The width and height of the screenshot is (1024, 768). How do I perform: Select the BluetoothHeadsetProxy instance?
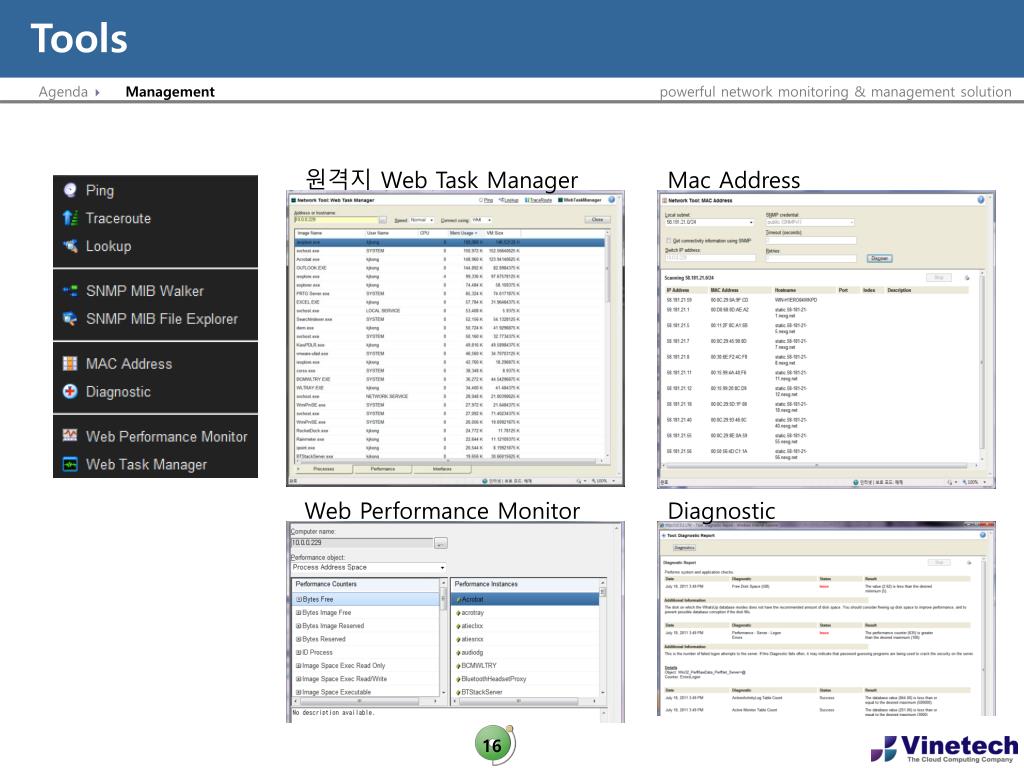[x=525, y=679]
